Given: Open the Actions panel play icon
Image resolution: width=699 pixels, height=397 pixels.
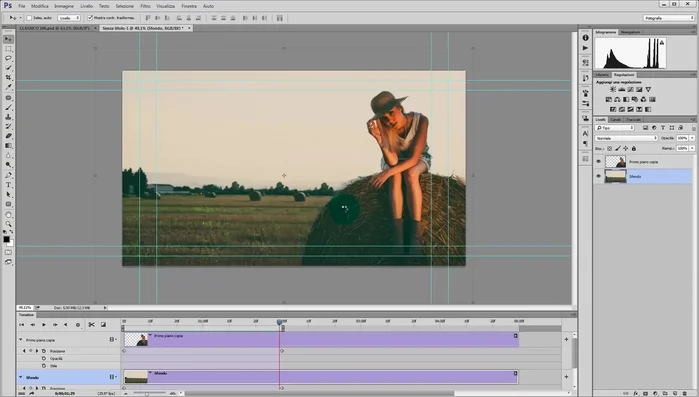Looking at the screenshot, I should tap(585, 48).
